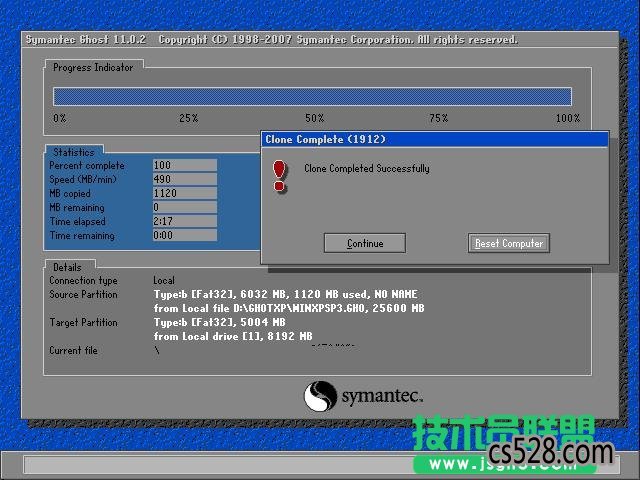The image size is (640, 480).
Task: Click the 100% progress scale label
Action: (568, 118)
